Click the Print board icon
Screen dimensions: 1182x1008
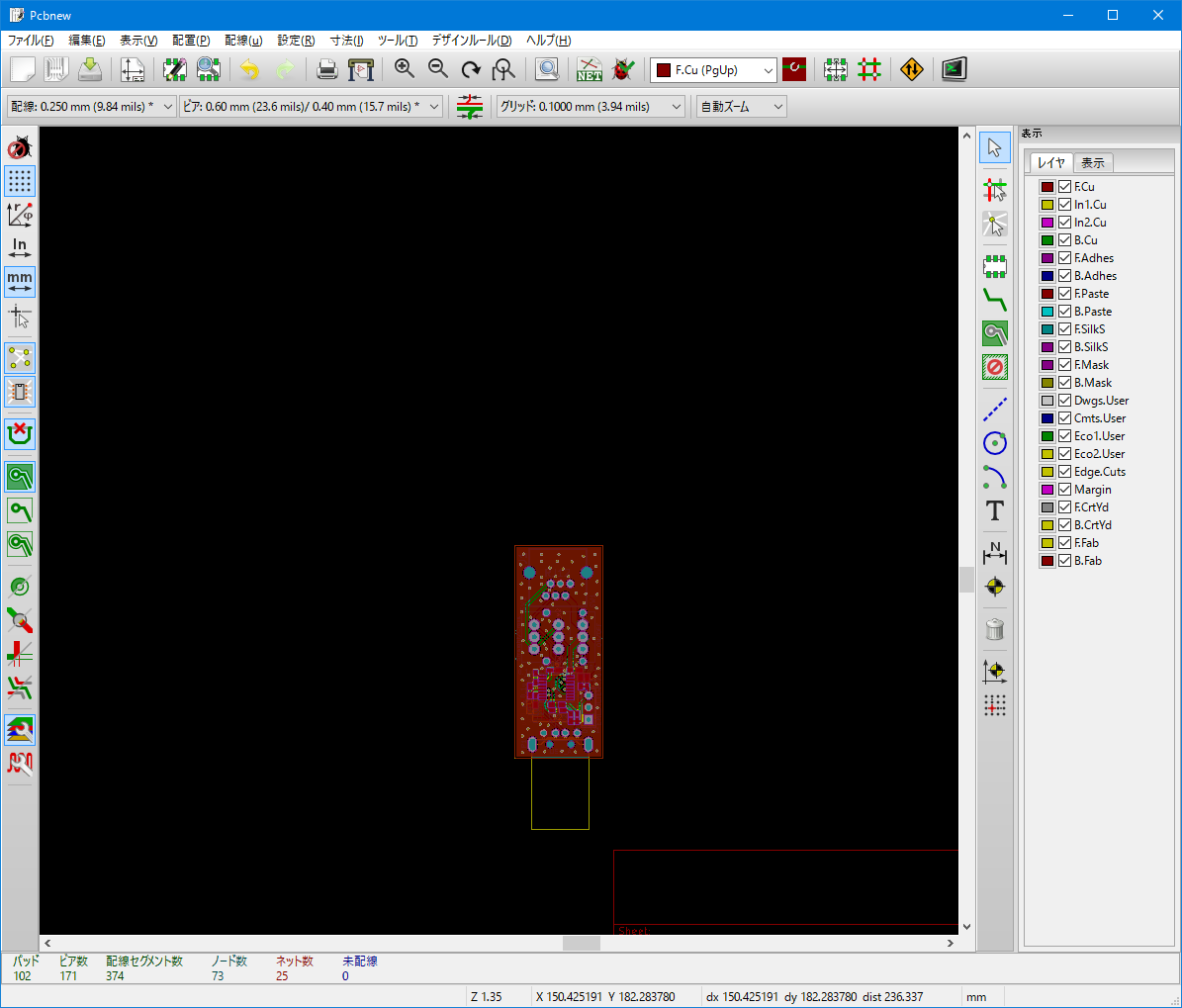click(x=327, y=69)
